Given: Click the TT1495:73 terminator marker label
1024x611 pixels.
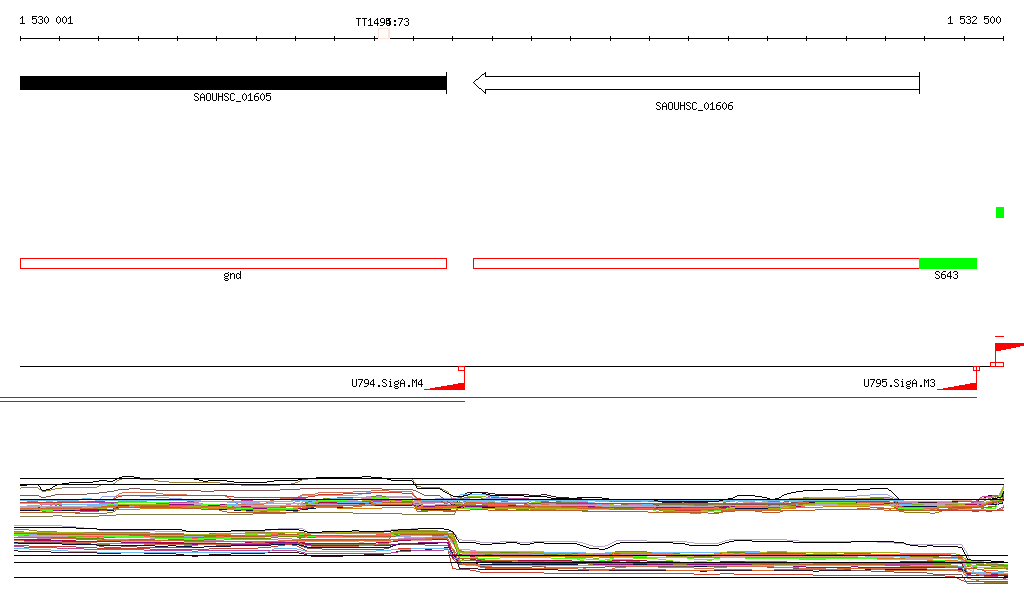Looking at the screenshot, I should 382,22.
